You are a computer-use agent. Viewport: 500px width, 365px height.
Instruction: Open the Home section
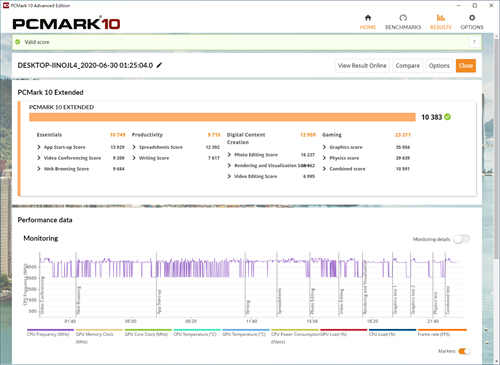pyautogui.click(x=368, y=22)
